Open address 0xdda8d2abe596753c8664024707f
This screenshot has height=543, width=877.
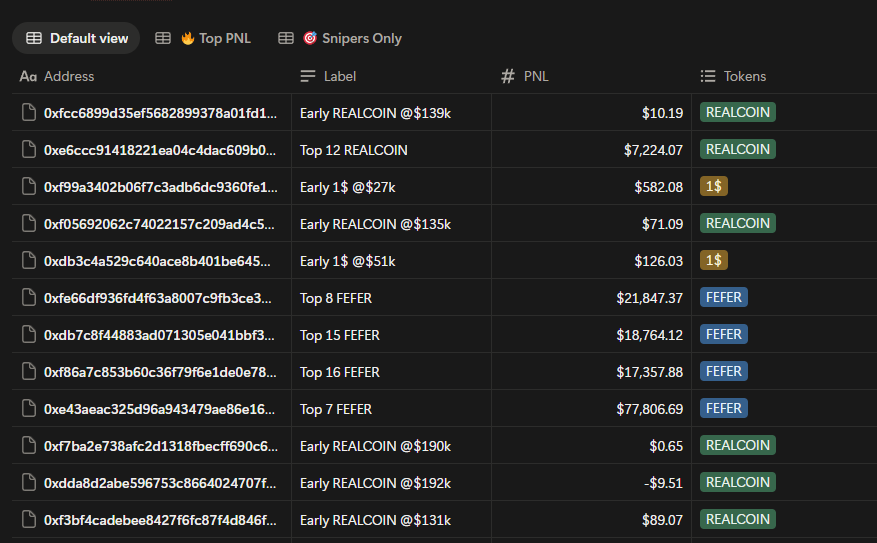pos(160,483)
